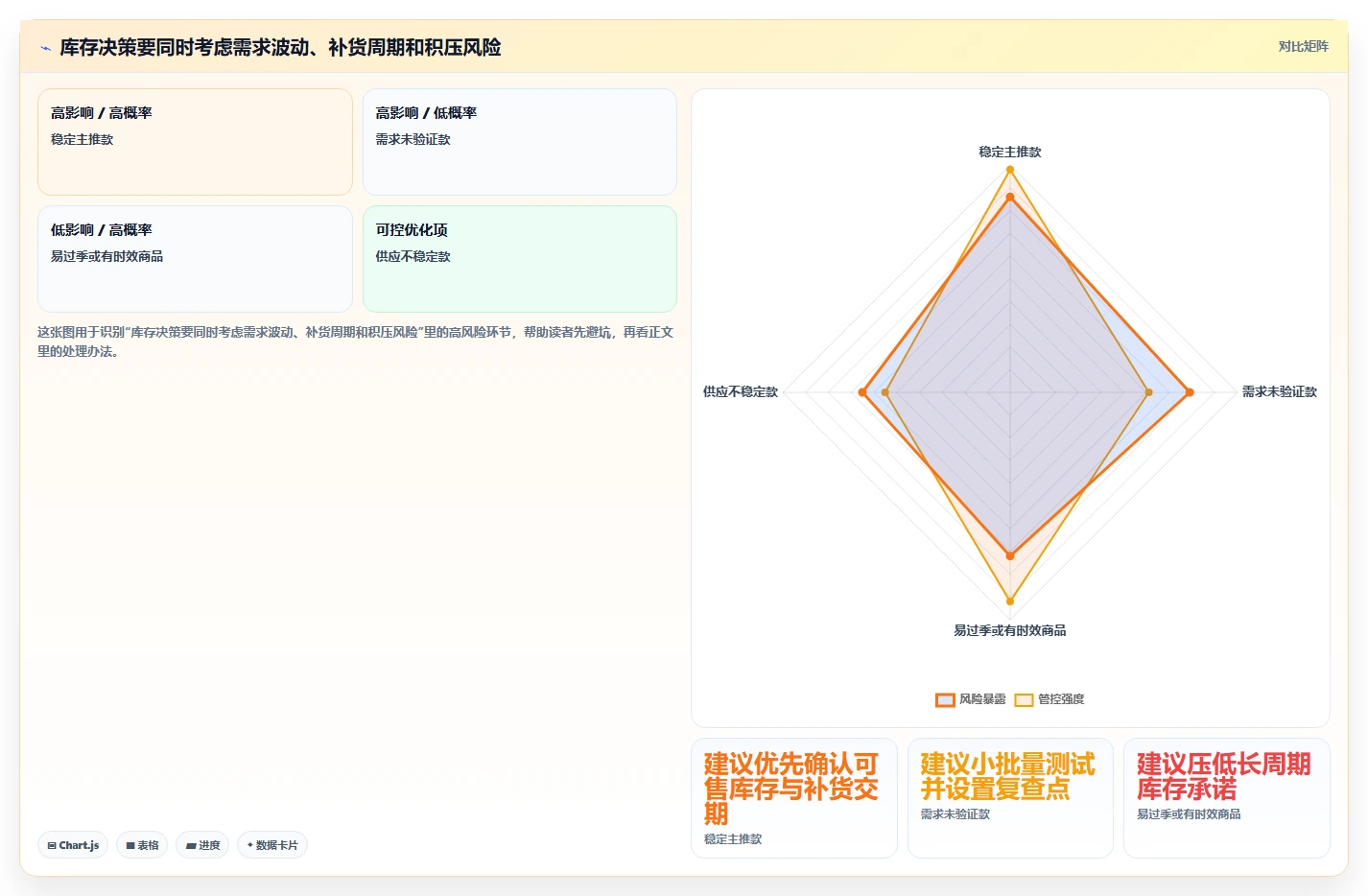Click the 风险暴露 orange legend swatch
This screenshot has width=1368, height=896.
(x=945, y=699)
